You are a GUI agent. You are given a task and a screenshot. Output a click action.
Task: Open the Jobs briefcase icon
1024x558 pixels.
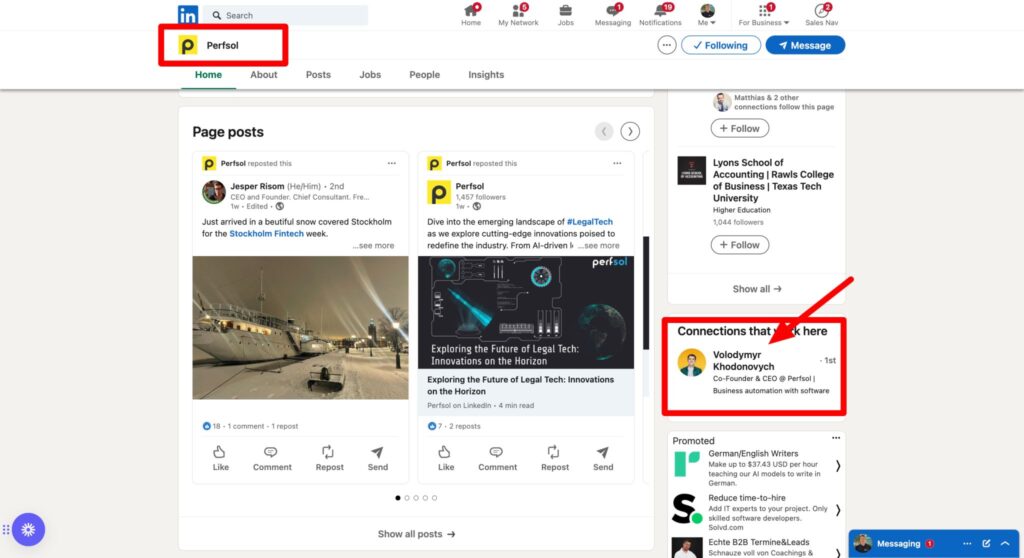566,11
